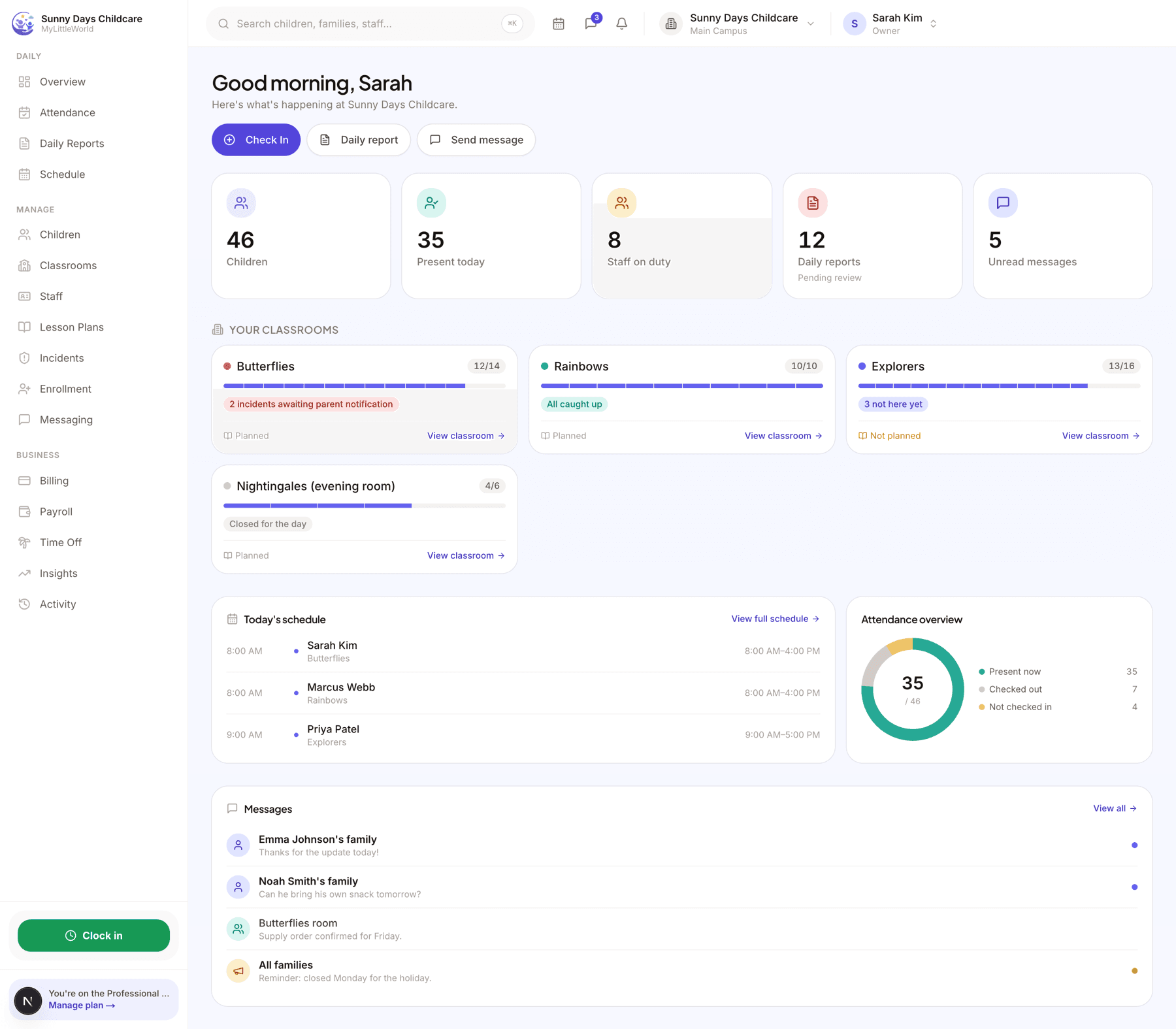The height and width of the screenshot is (1029, 1176).
Task: Click the Daily reports red document icon
Action: (x=813, y=203)
